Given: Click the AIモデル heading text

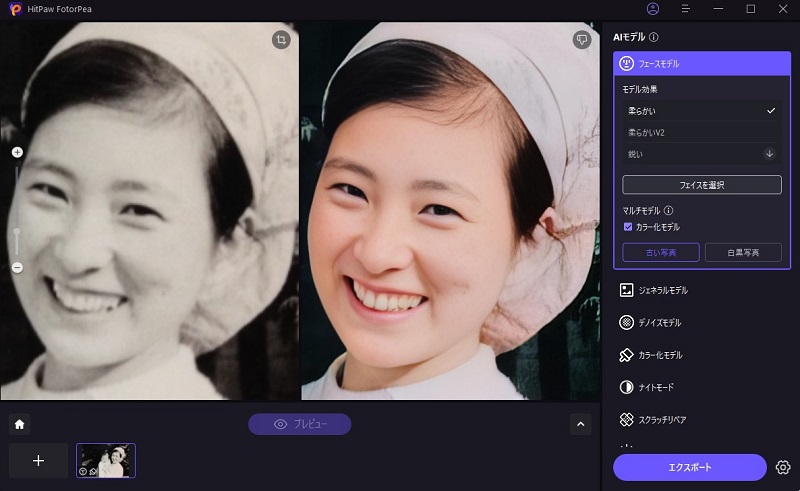Looking at the screenshot, I should point(629,37).
